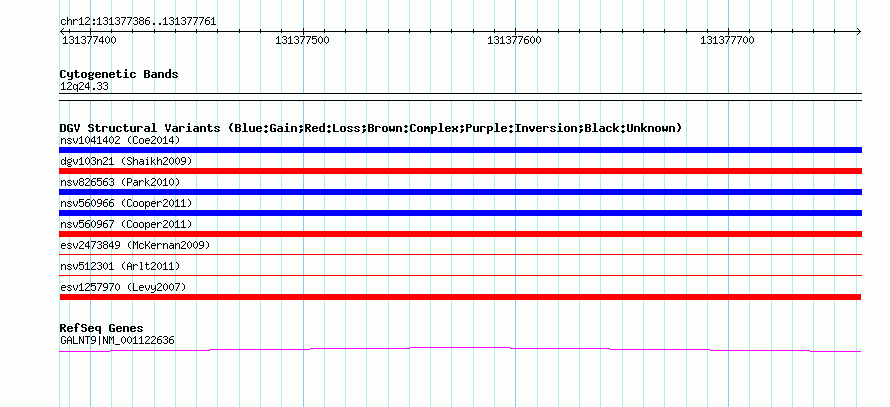
Task: Click the blue nsv560966 Cooper2011 bar
Action: pos(460,213)
